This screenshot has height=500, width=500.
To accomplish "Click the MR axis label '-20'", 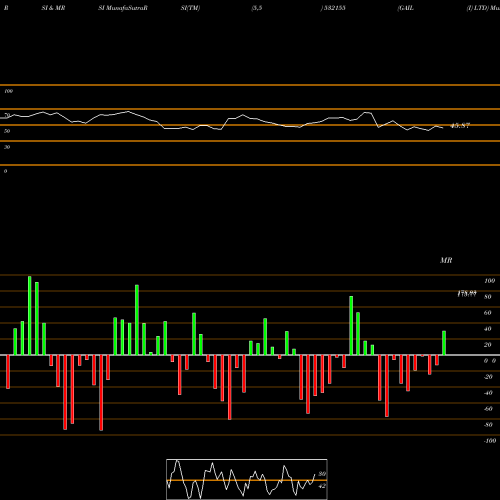I will click(488, 377).
